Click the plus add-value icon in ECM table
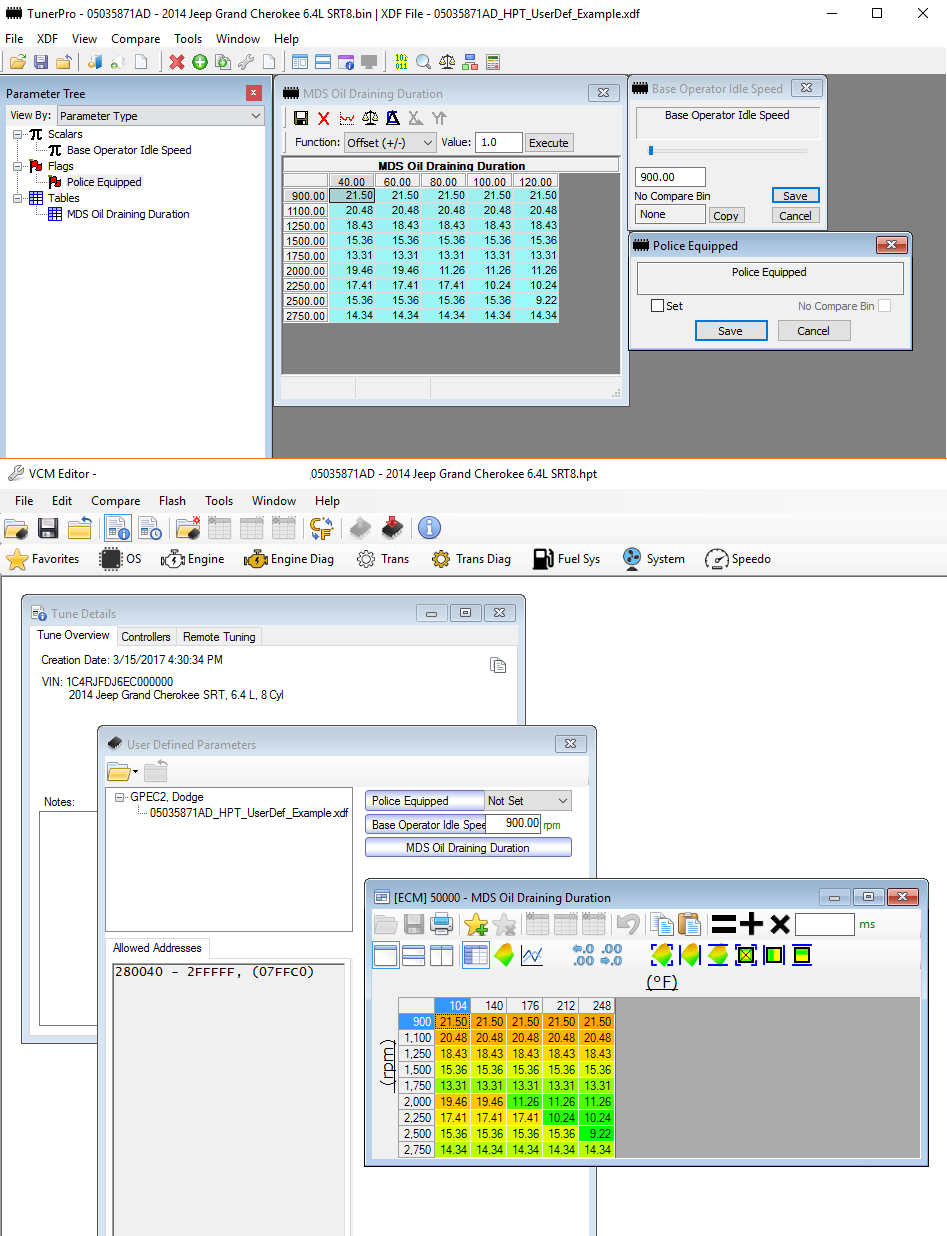 pos(751,924)
